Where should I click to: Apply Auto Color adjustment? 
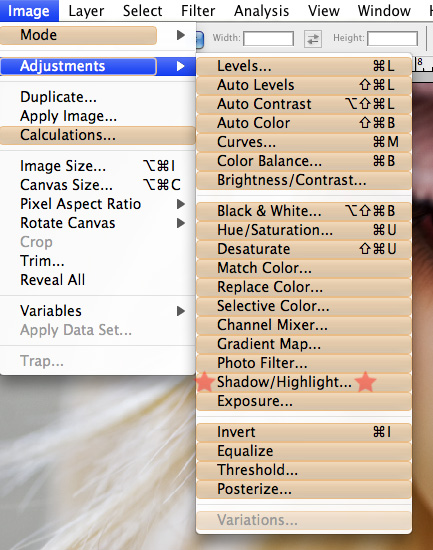pos(304,123)
